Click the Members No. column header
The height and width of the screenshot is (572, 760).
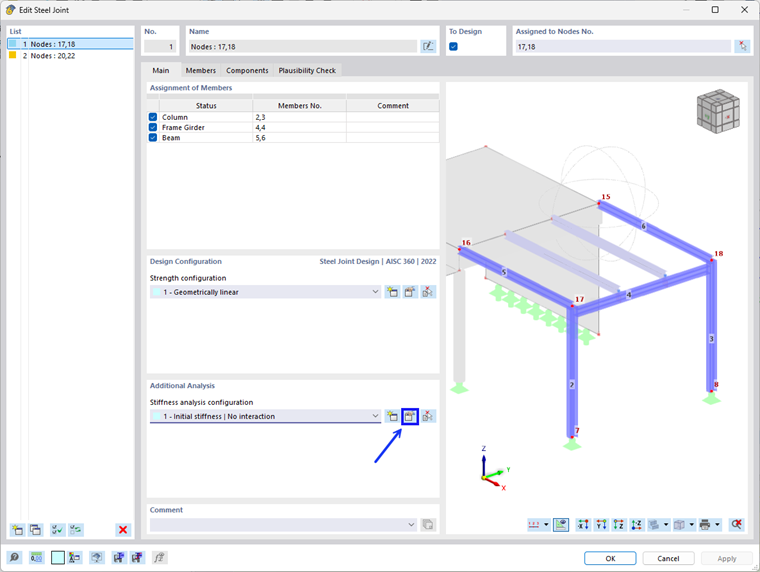pos(300,105)
